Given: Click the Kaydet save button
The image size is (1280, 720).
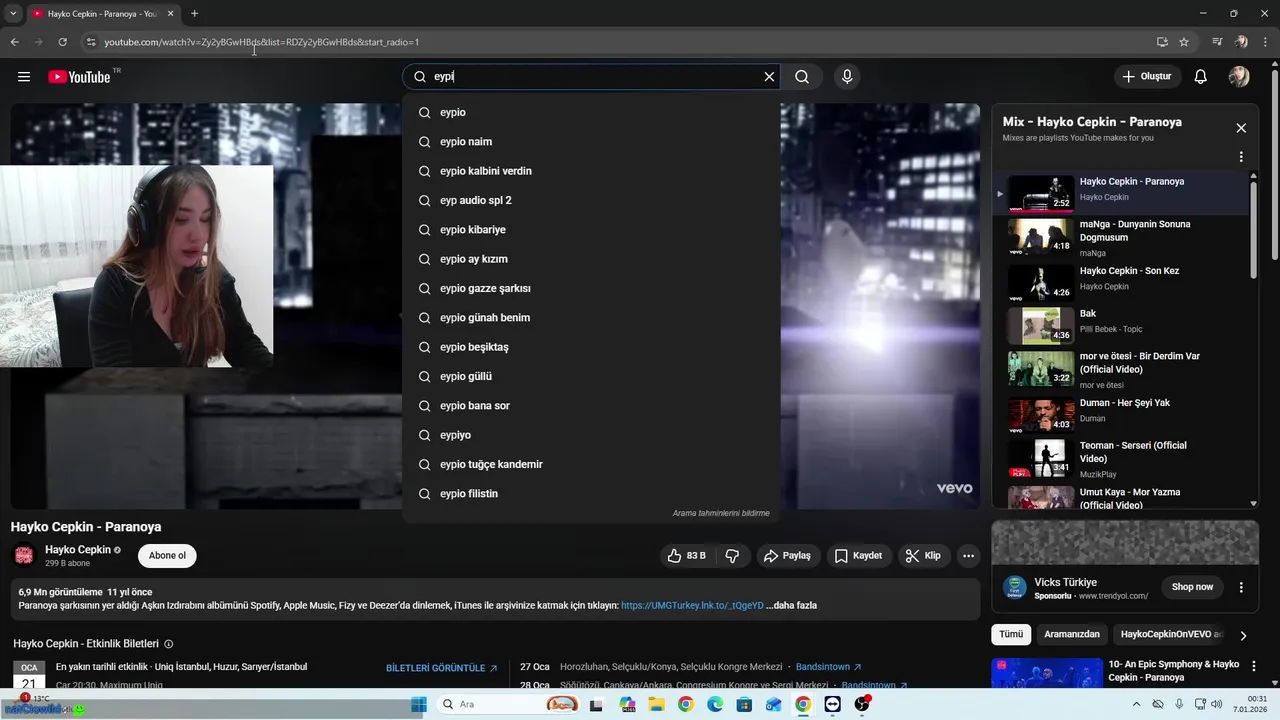Looking at the screenshot, I should point(859,556).
